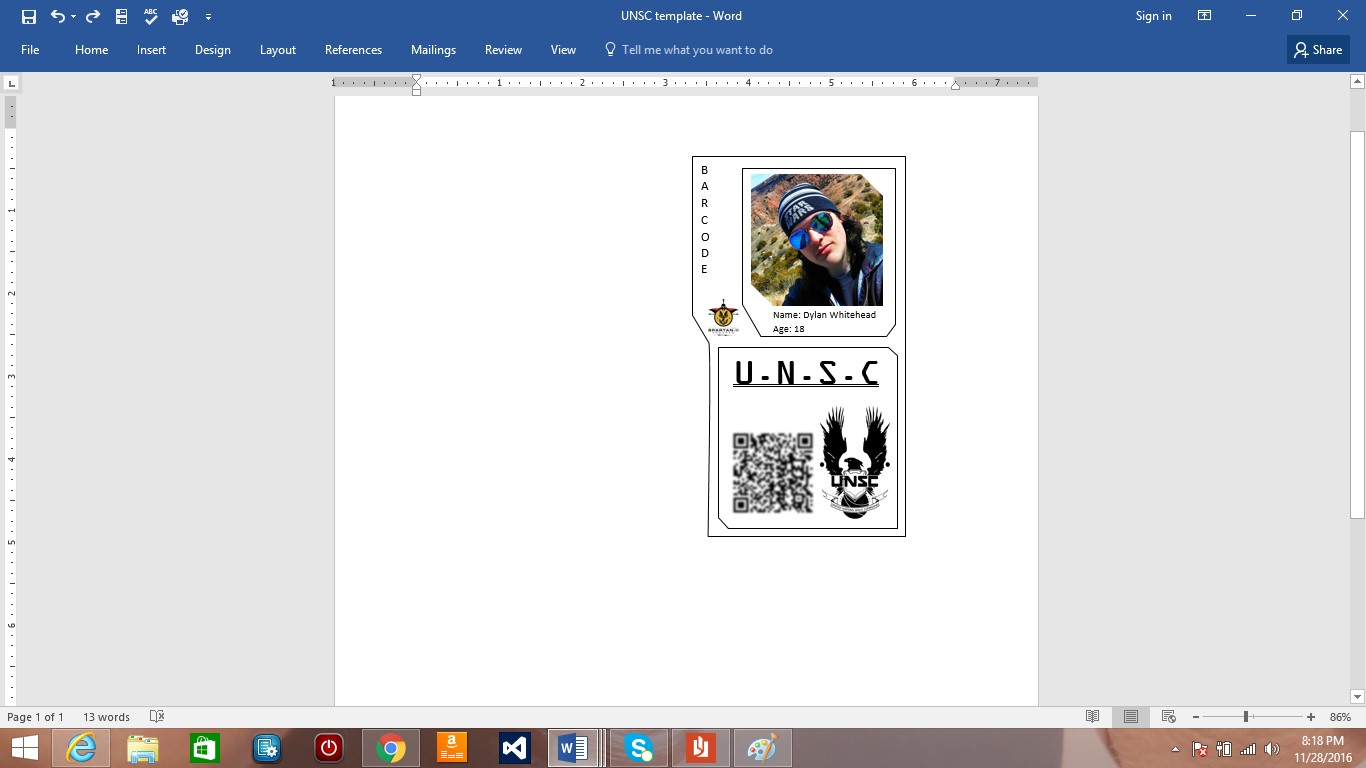Show hidden system tray icons

pyautogui.click(x=1175, y=749)
